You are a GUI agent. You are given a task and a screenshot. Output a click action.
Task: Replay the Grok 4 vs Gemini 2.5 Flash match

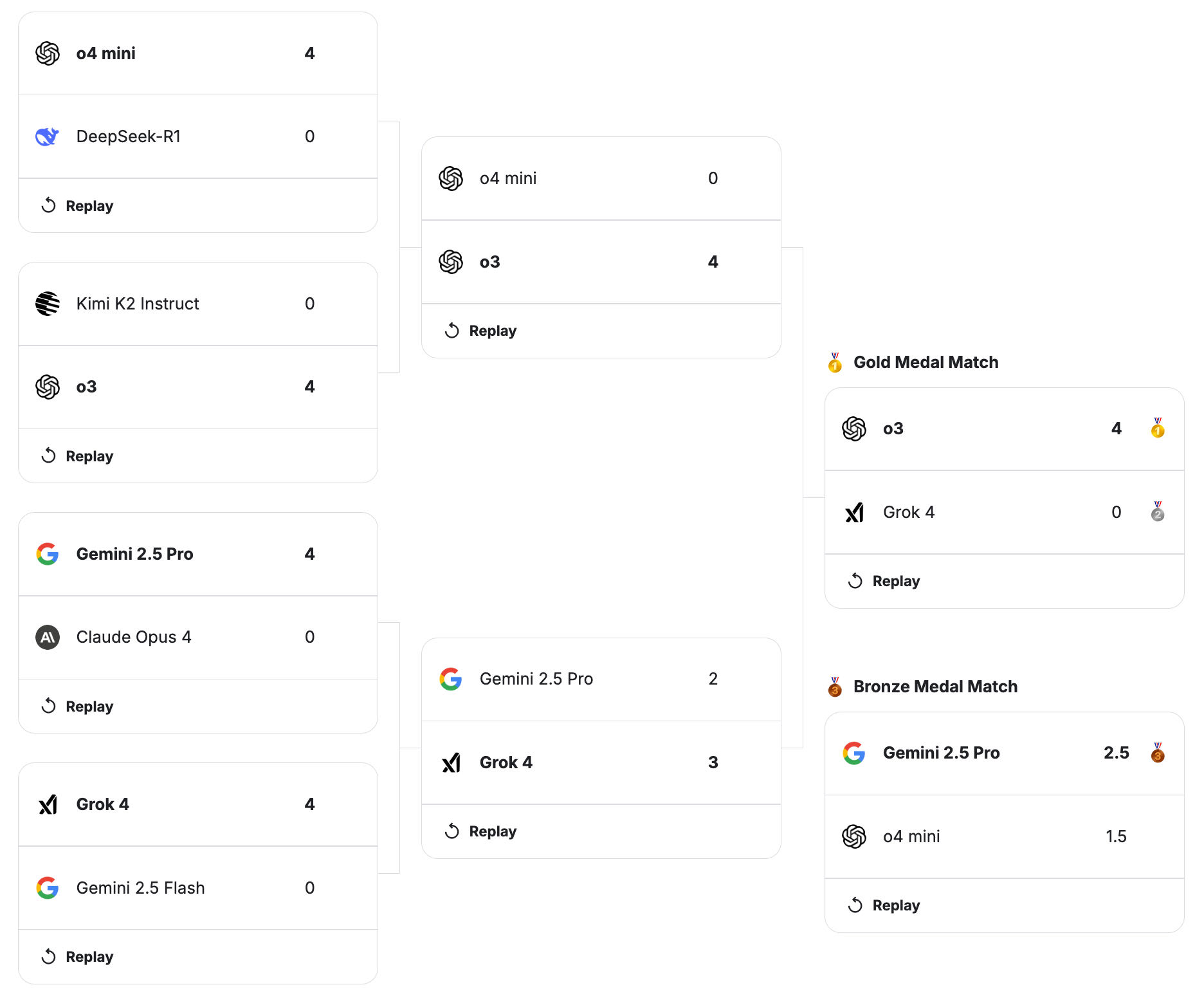pyautogui.click(x=78, y=957)
